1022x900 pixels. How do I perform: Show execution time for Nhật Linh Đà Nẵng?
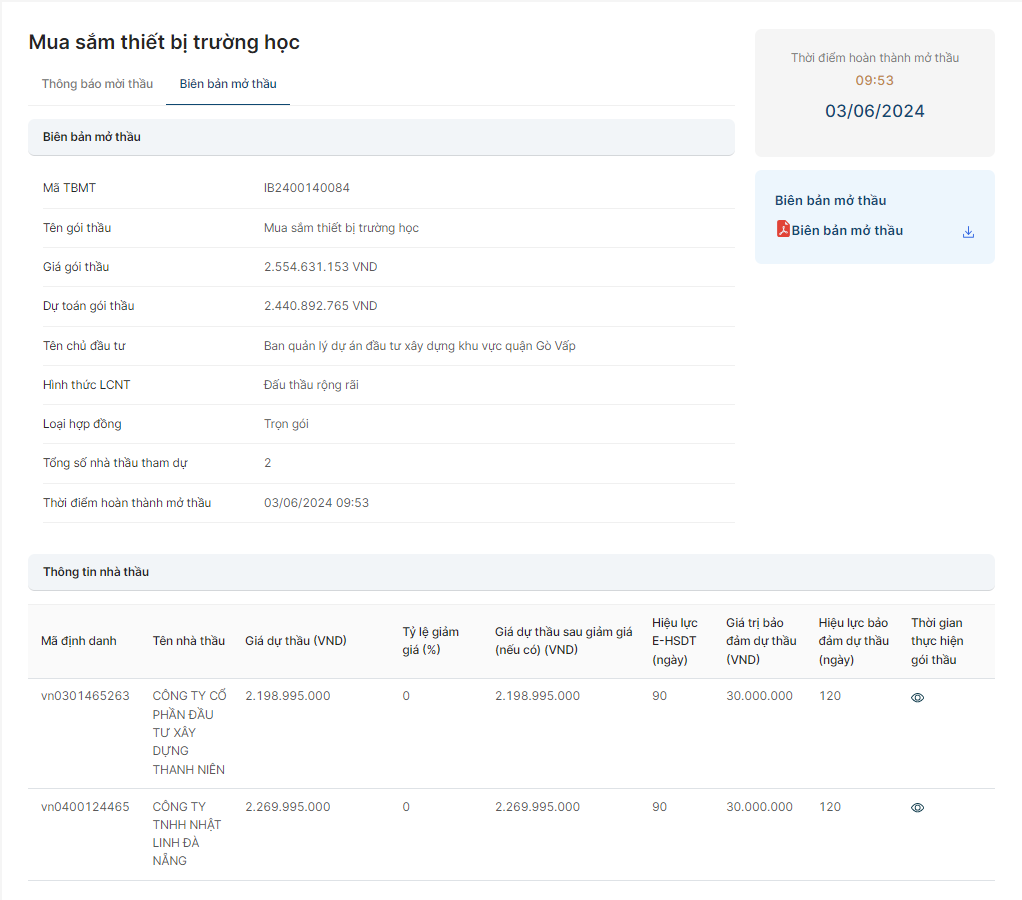click(x=917, y=808)
